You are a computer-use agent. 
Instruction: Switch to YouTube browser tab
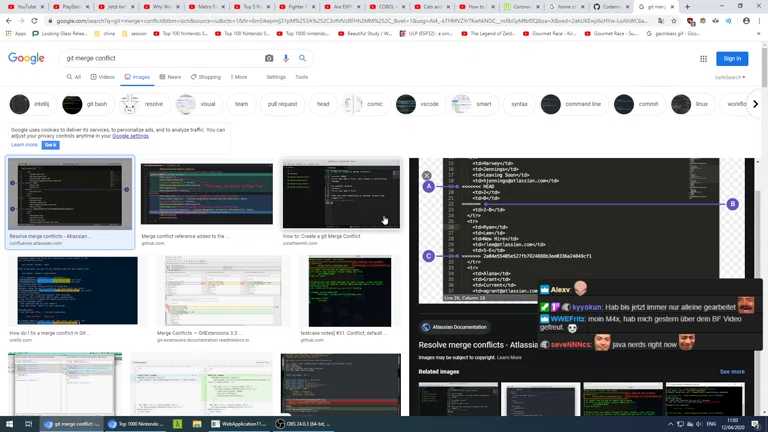24,7
